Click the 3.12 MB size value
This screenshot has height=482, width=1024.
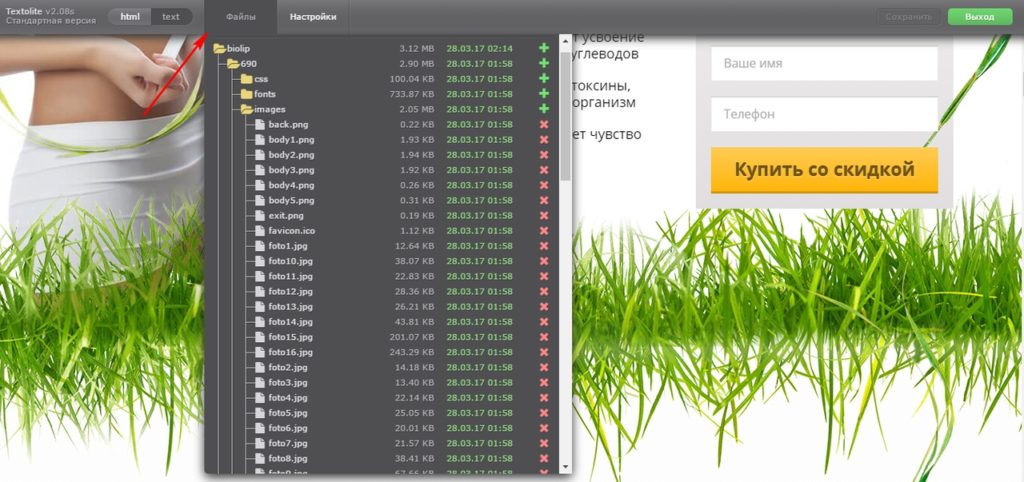(417, 48)
